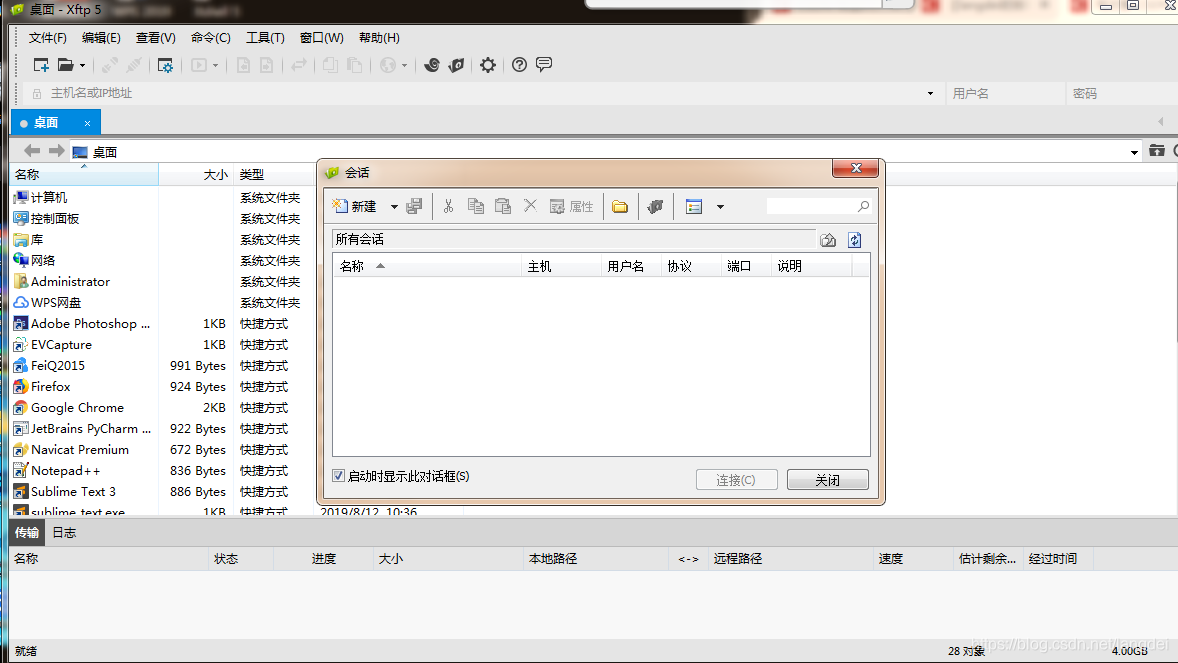
Task: Select WPS网盘 in file list
Action: coord(56,302)
